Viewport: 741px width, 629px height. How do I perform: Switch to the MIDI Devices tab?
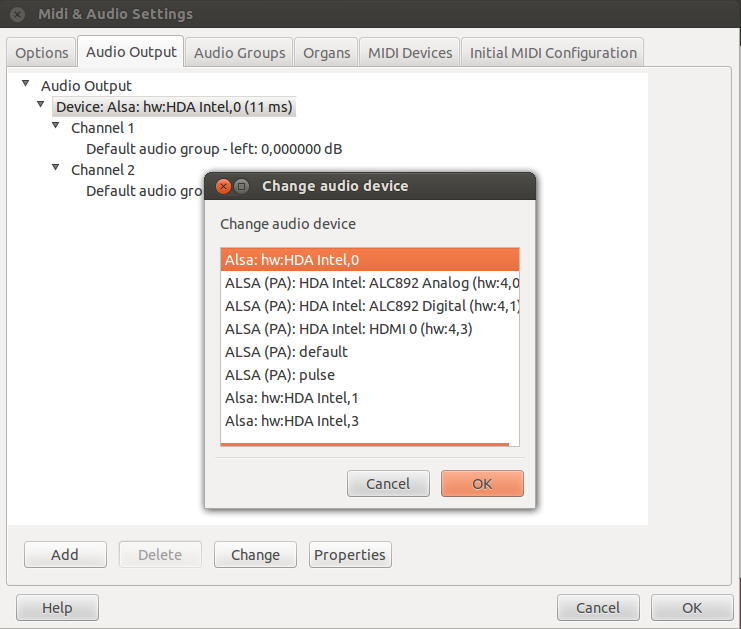[410, 52]
